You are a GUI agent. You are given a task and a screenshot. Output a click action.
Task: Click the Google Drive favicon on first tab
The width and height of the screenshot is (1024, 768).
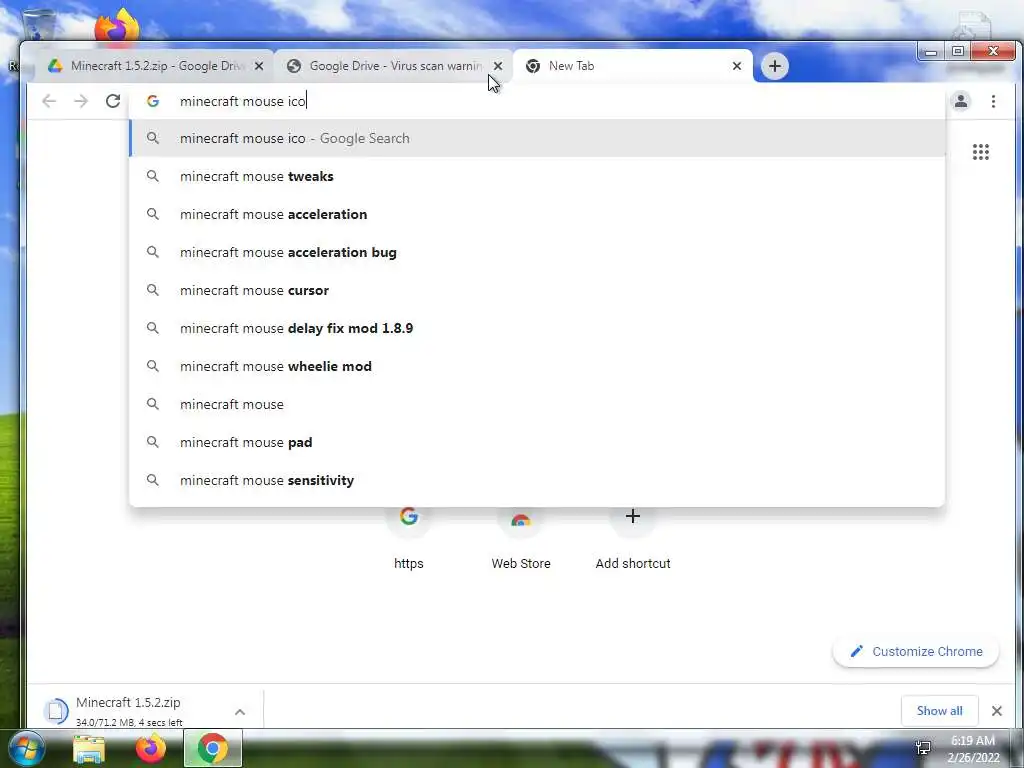click(56, 66)
